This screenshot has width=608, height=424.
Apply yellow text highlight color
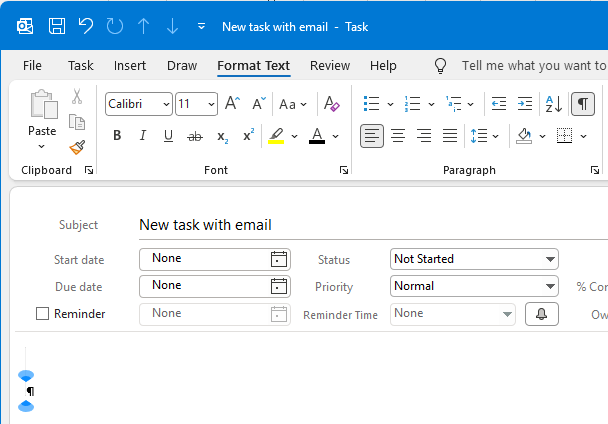[276, 136]
